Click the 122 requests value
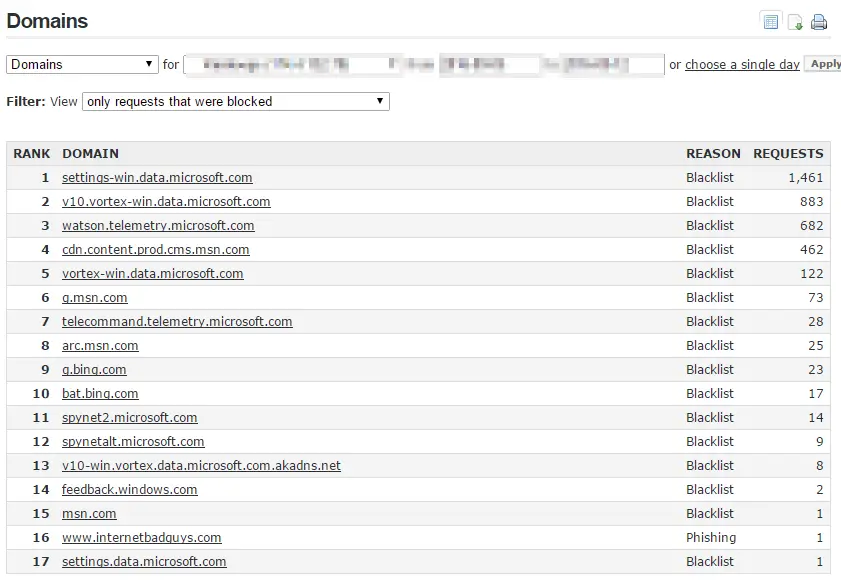The width and height of the screenshot is (841, 580). coord(812,274)
